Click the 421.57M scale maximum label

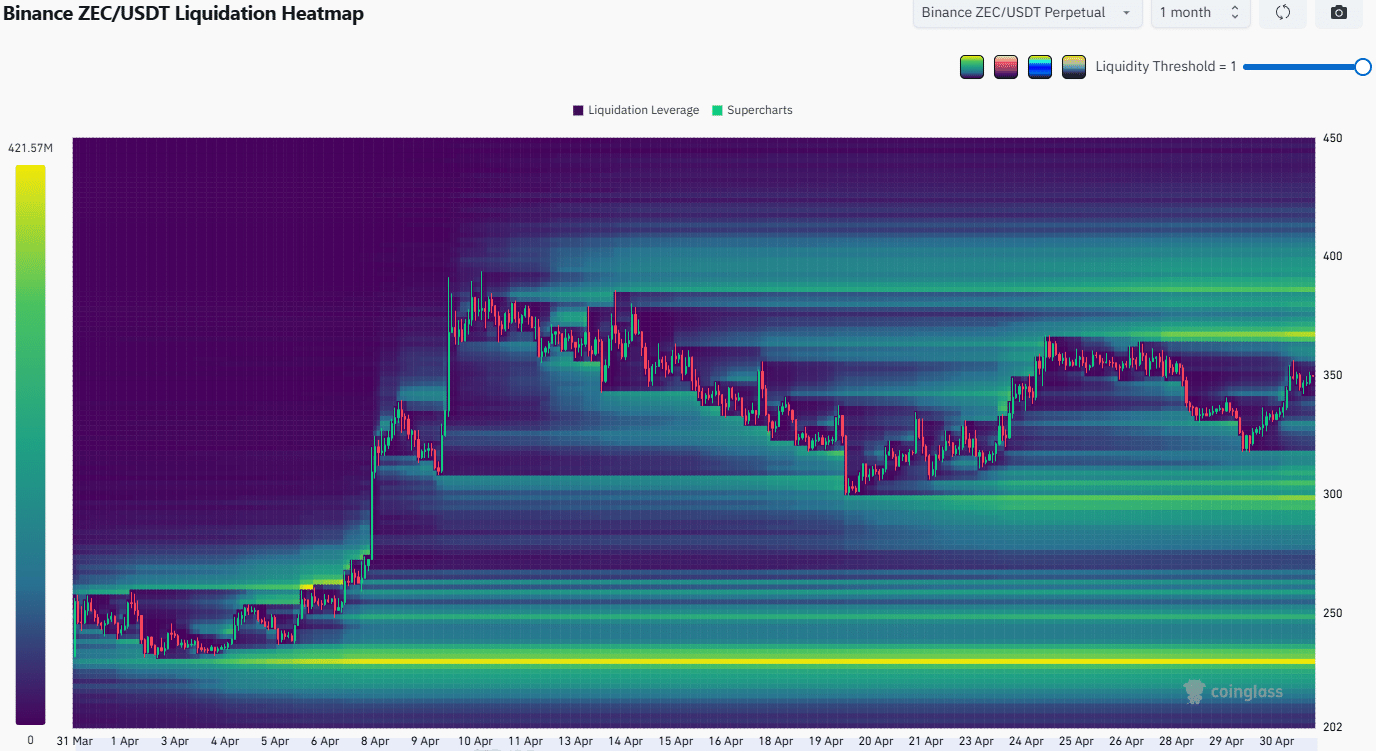click(30, 148)
